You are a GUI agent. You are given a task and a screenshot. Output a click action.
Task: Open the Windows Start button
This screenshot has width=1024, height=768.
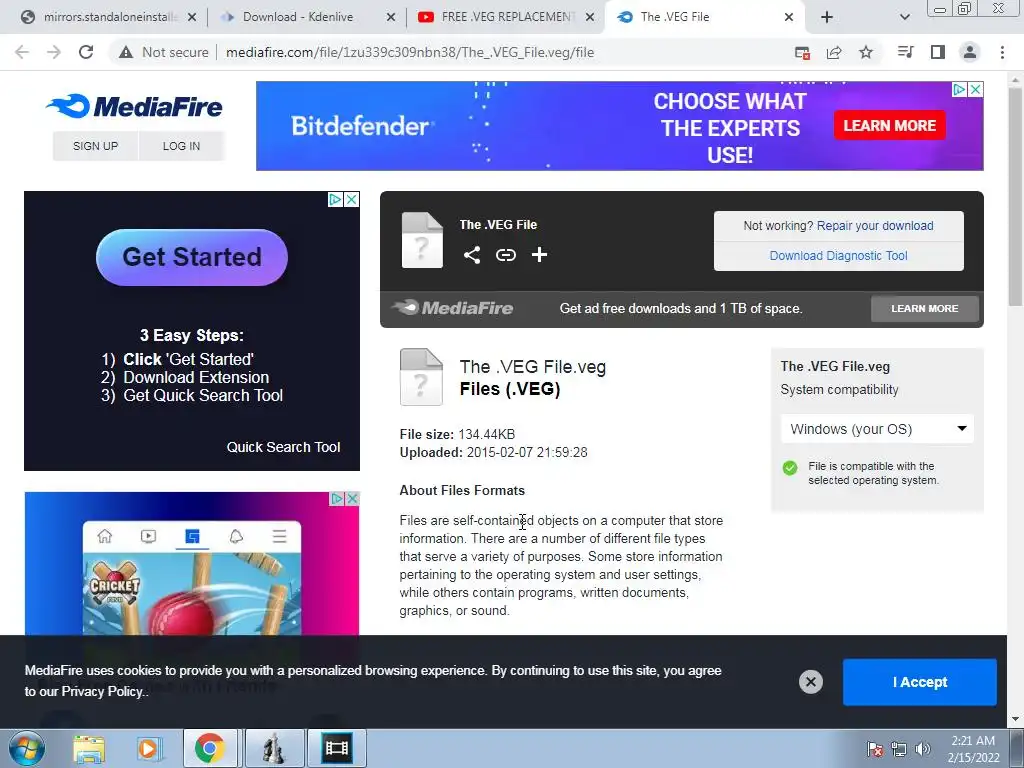[x=26, y=748]
